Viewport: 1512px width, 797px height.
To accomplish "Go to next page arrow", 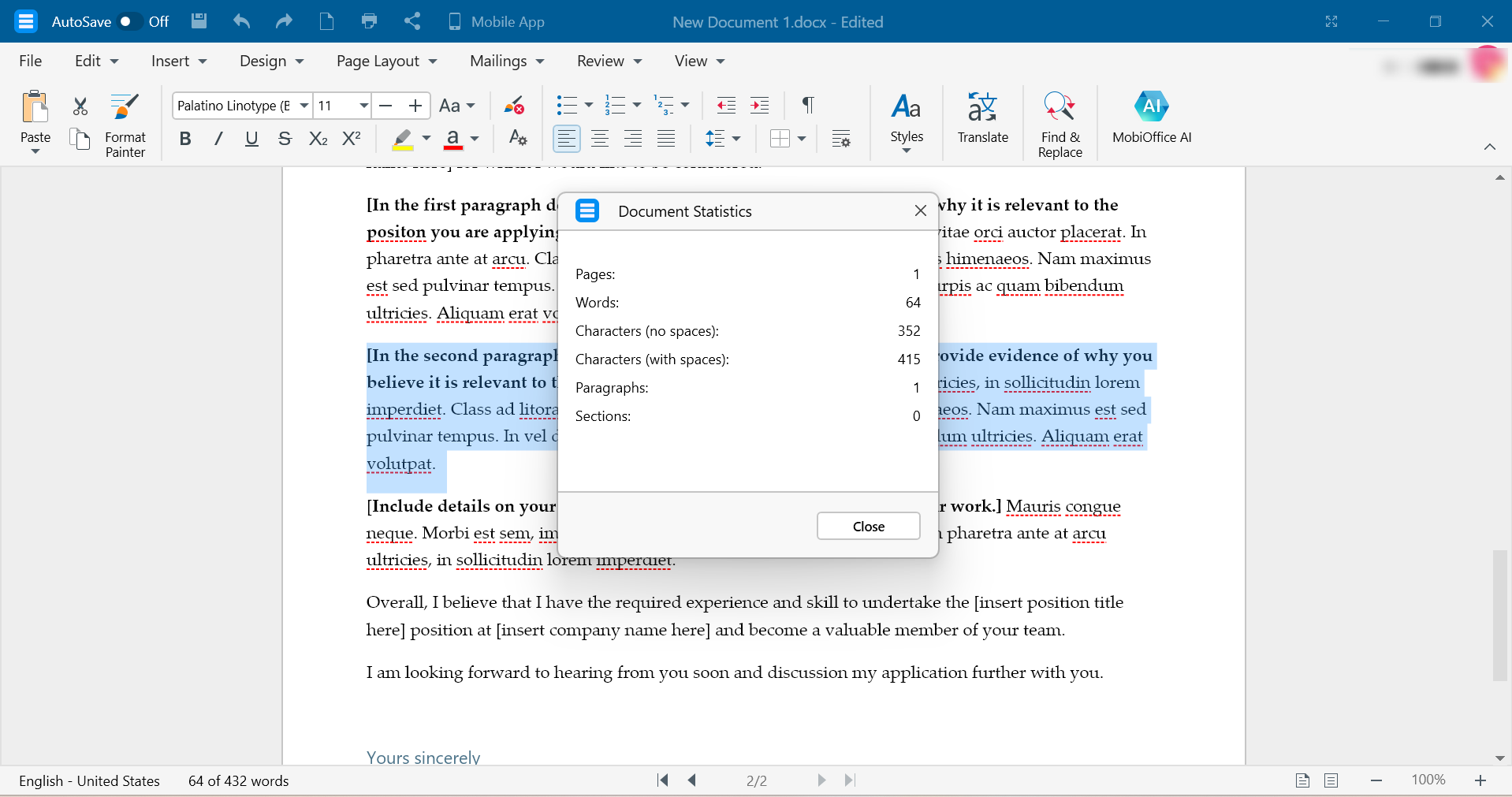I will point(821,780).
